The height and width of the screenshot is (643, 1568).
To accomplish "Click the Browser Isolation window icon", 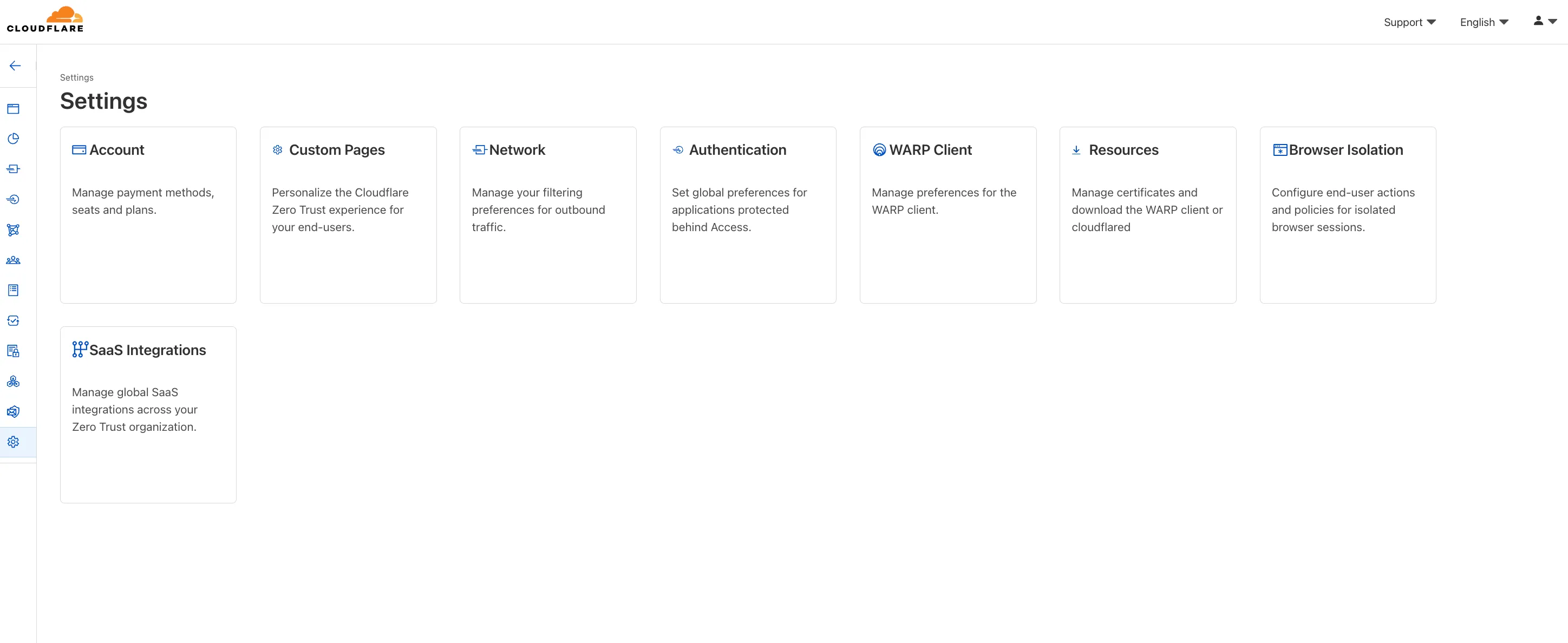I will click(1280, 149).
